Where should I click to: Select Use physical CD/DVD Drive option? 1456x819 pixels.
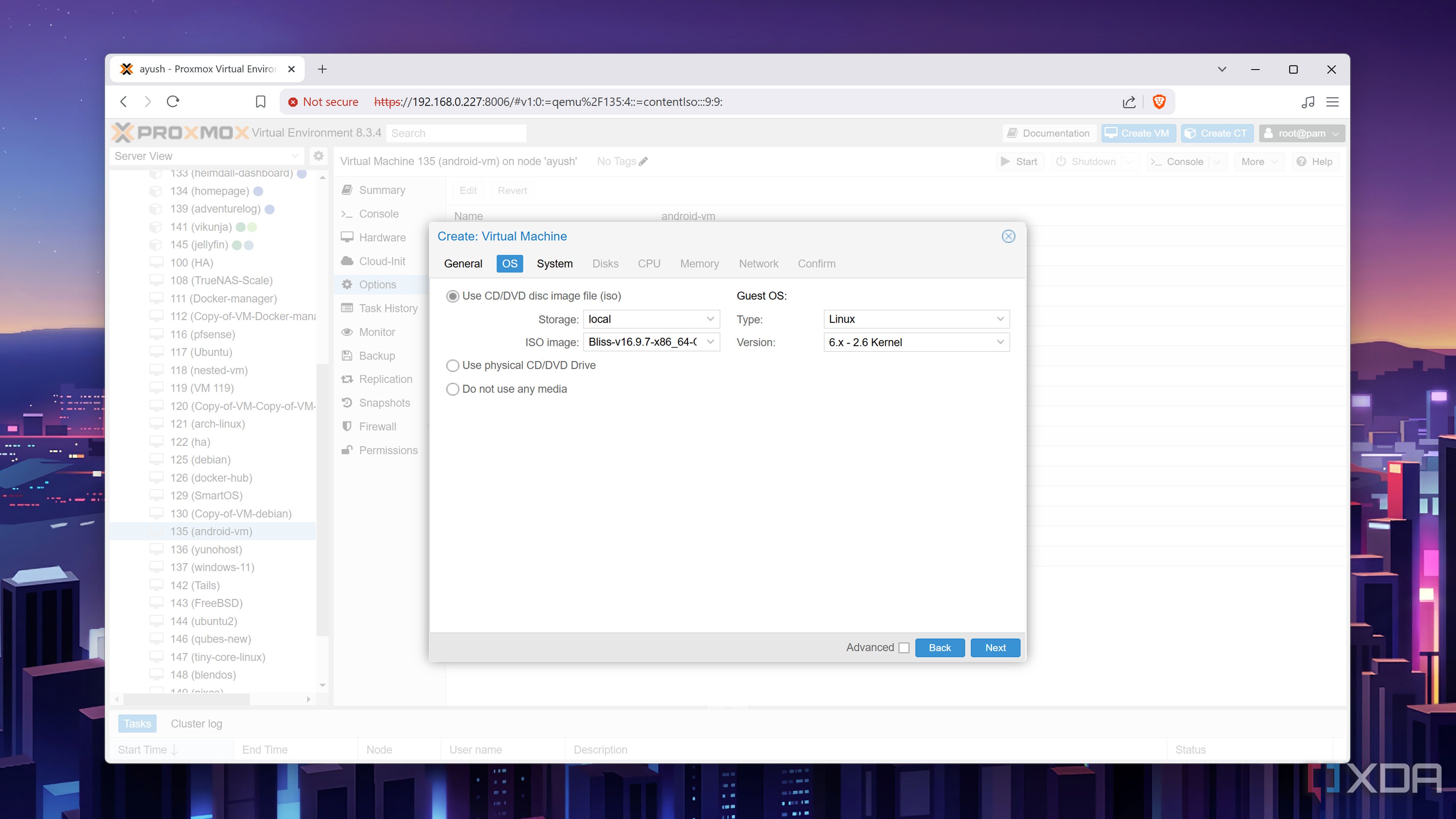pyautogui.click(x=453, y=366)
